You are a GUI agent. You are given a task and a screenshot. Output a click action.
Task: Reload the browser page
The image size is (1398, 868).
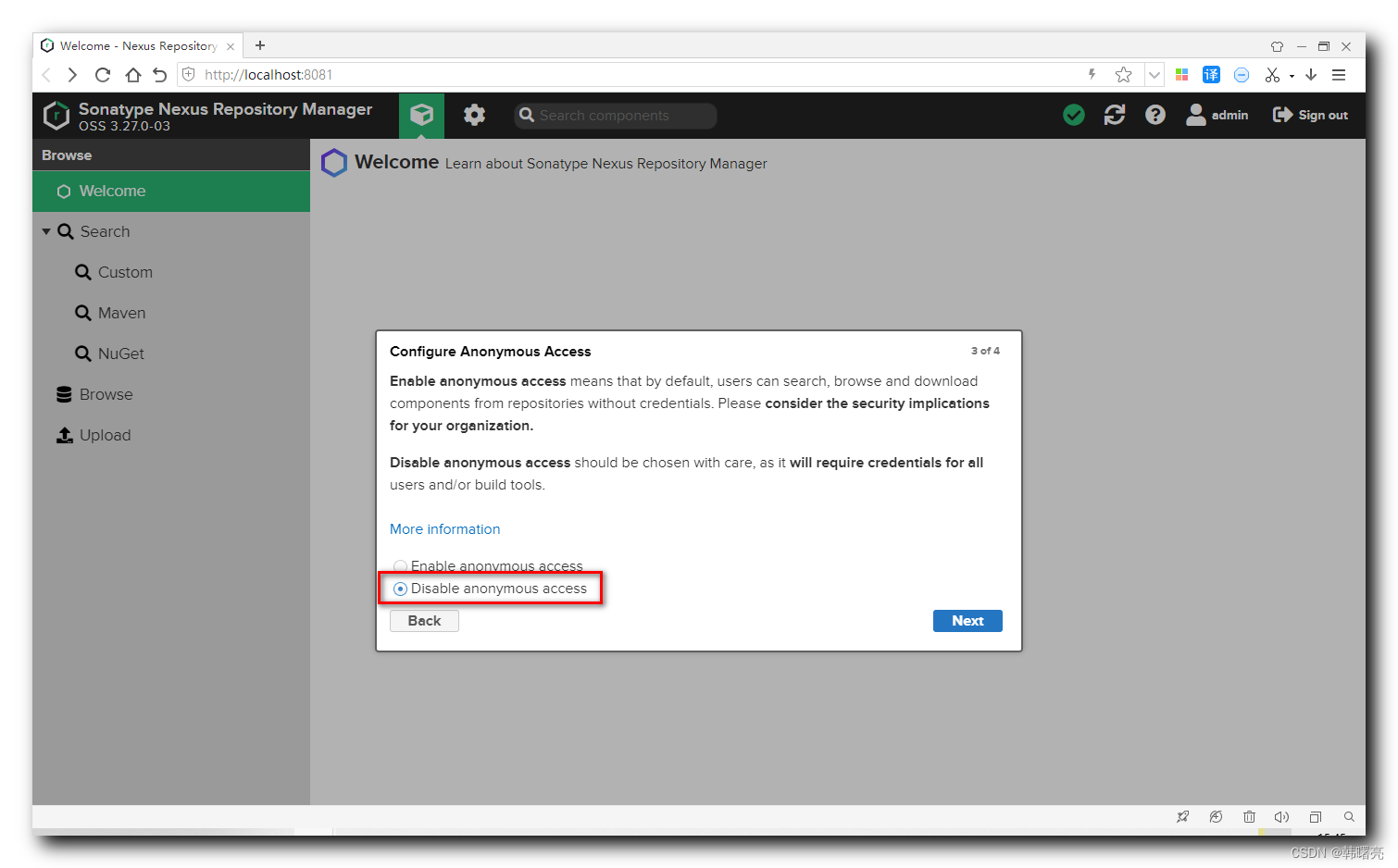click(x=103, y=75)
